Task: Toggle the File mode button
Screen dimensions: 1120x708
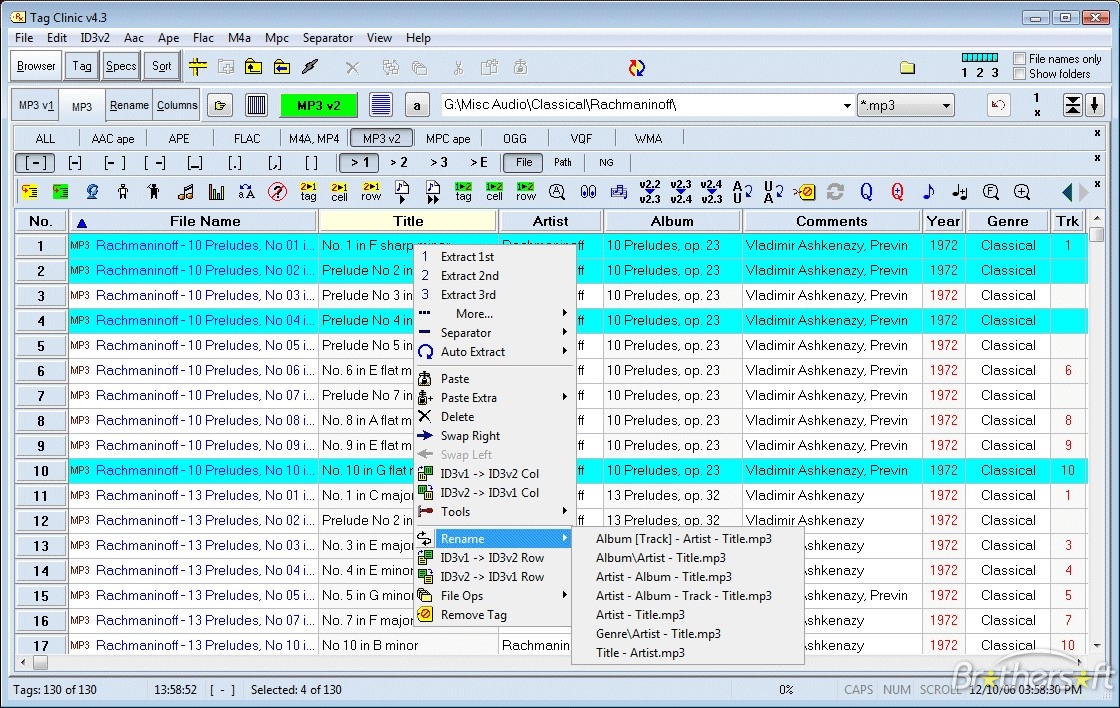Action: click(524, 162)
